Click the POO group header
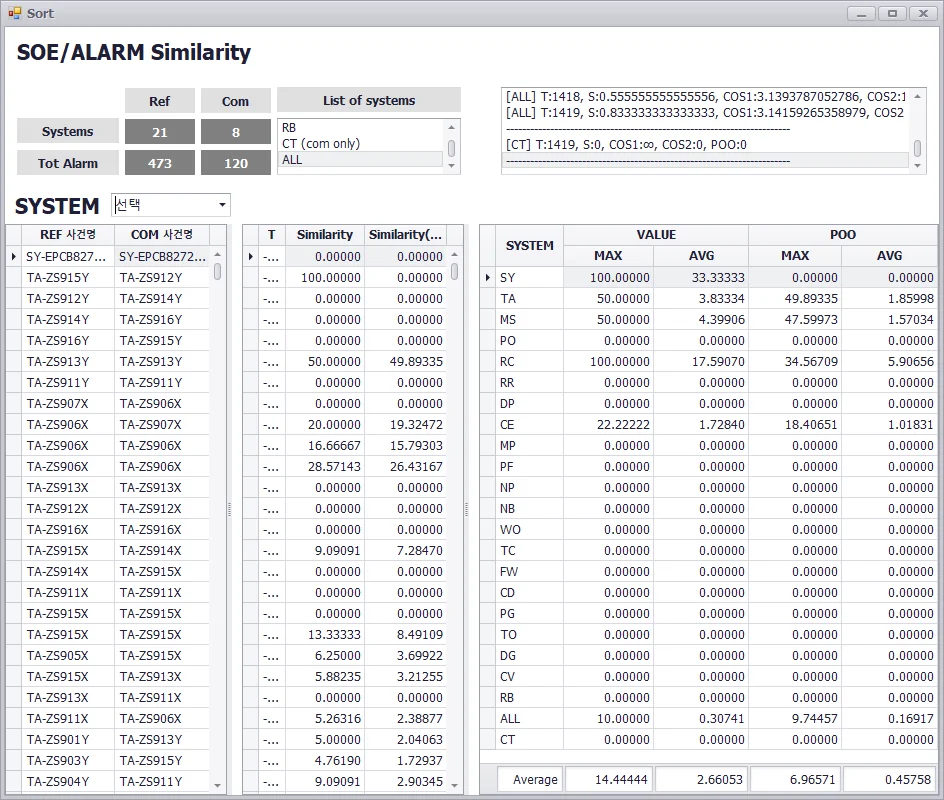Viewport: 944px width, 800px height. pyautogui.click(x=842, y=235)
